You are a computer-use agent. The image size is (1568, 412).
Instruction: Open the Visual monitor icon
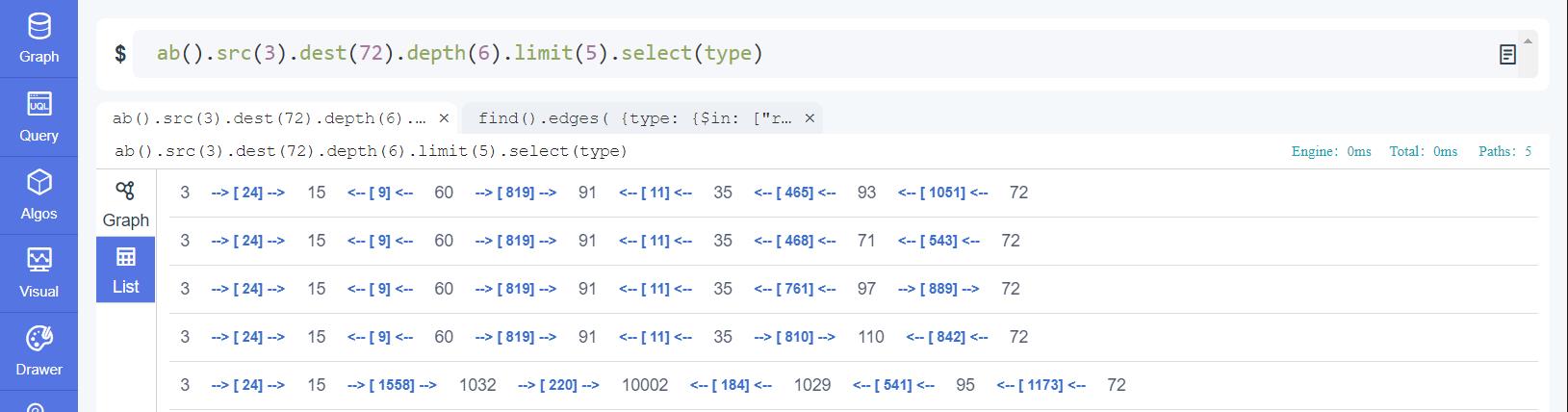point(39,260)
